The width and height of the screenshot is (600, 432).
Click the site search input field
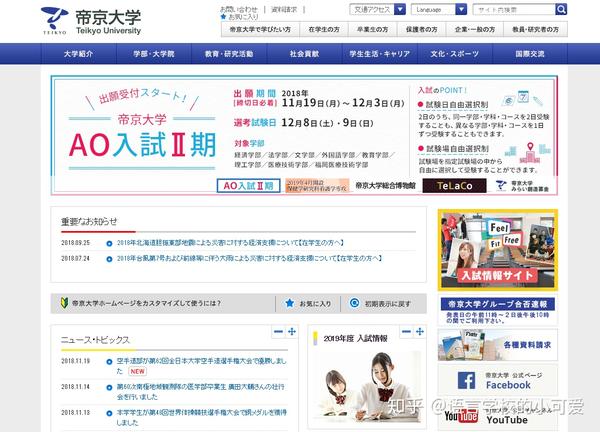pos(514,9)
